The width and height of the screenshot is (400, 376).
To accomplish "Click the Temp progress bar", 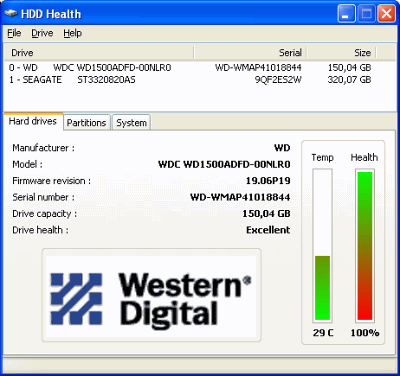I will 322,246.
